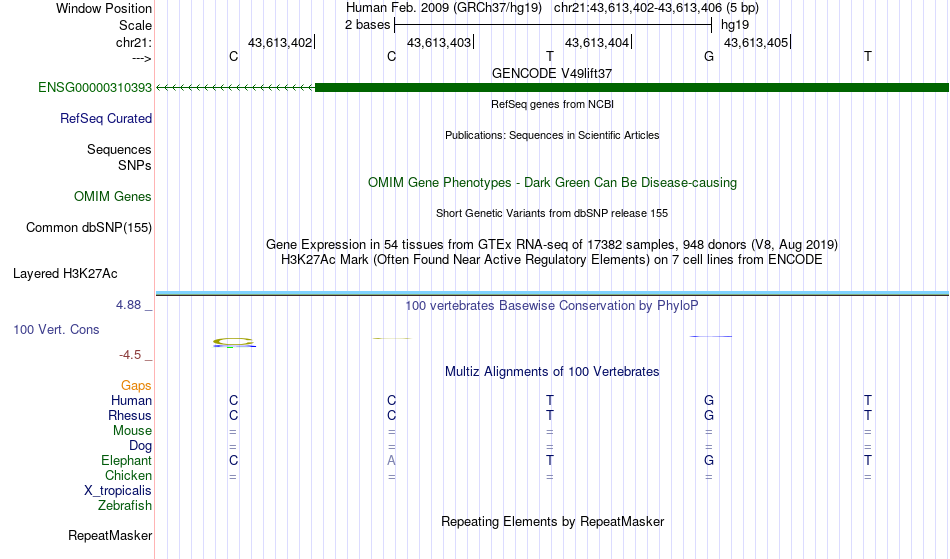The width and height of the screenshot is (950, 559).
Task: Select the Human species label
Action: [131, 400]
